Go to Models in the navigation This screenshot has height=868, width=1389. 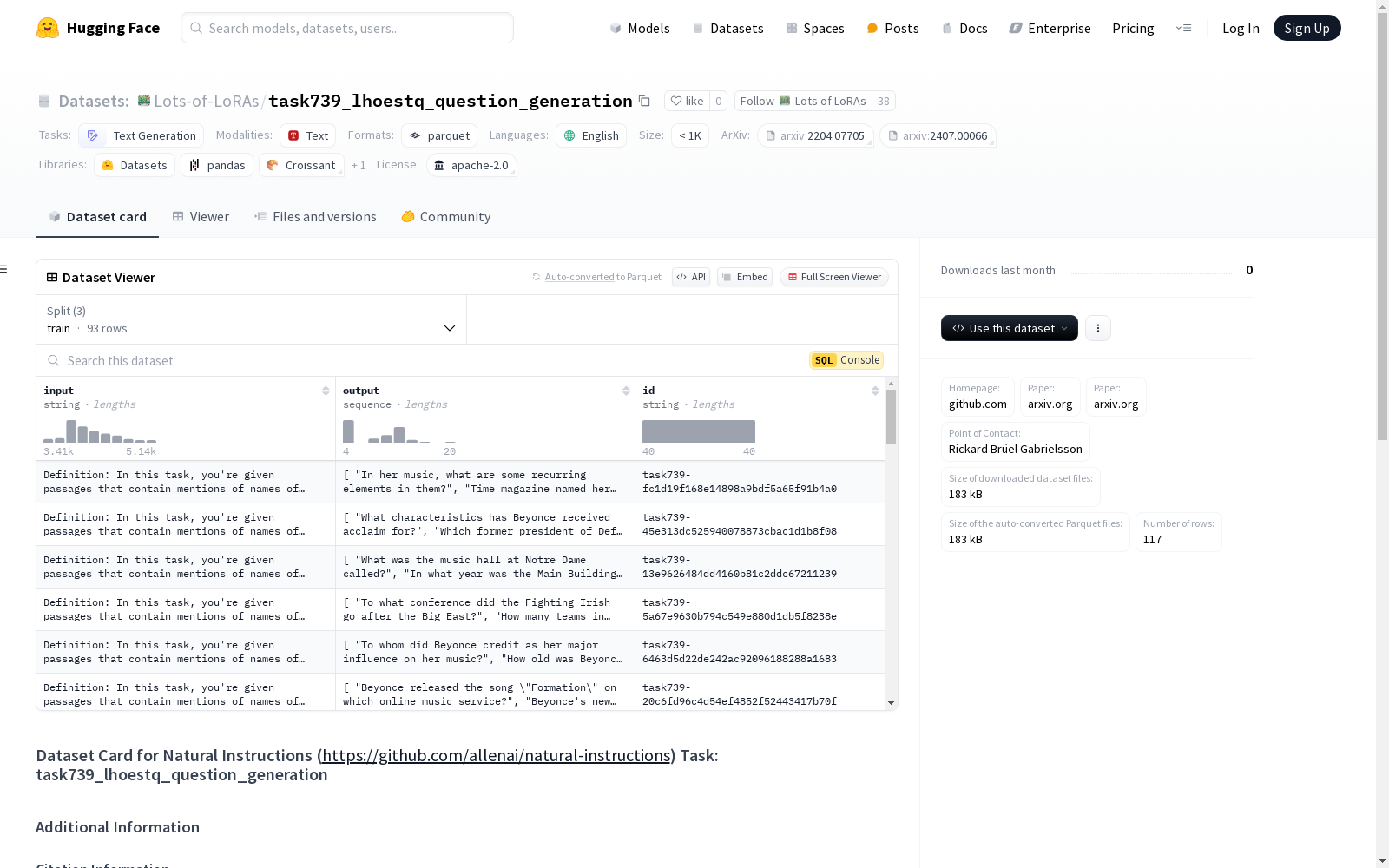click(640, 28)
